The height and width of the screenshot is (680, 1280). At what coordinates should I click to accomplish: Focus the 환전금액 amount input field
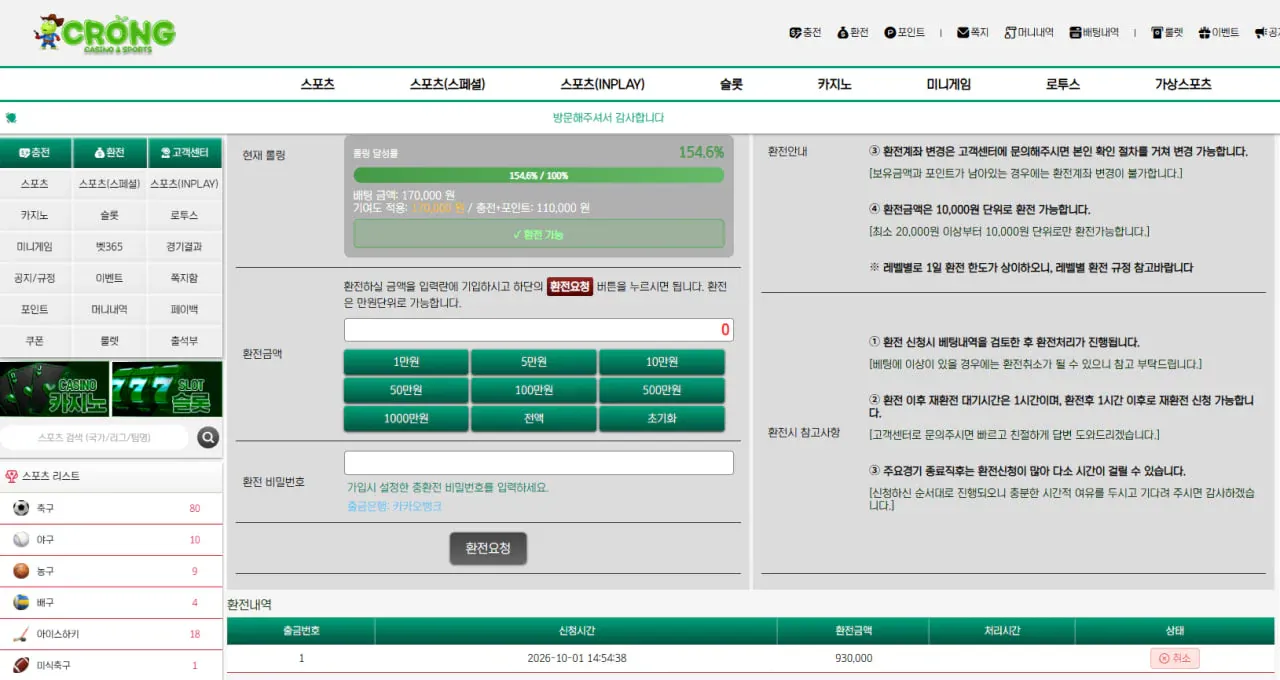point(538,330)
